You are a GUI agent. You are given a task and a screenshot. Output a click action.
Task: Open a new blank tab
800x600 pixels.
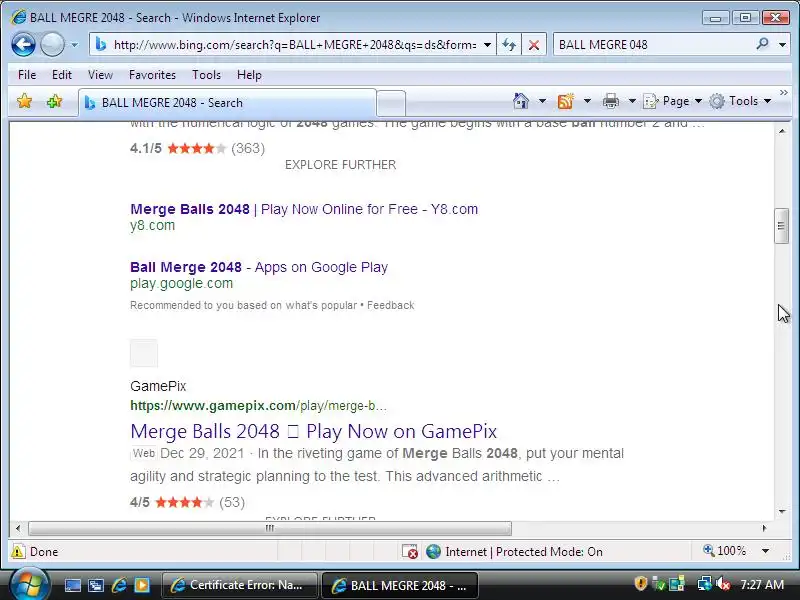point(391,104)
